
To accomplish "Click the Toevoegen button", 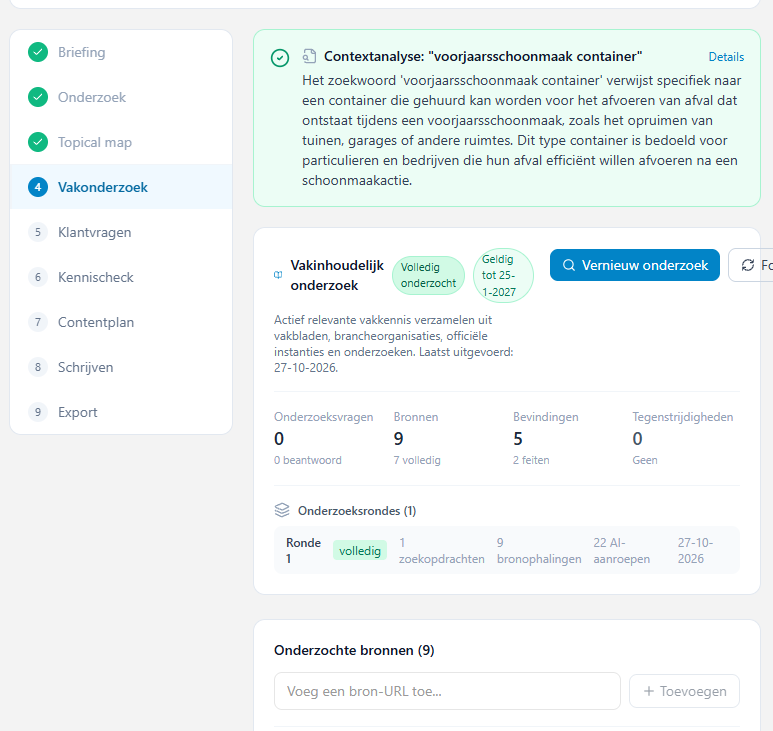I will (684, 691).
